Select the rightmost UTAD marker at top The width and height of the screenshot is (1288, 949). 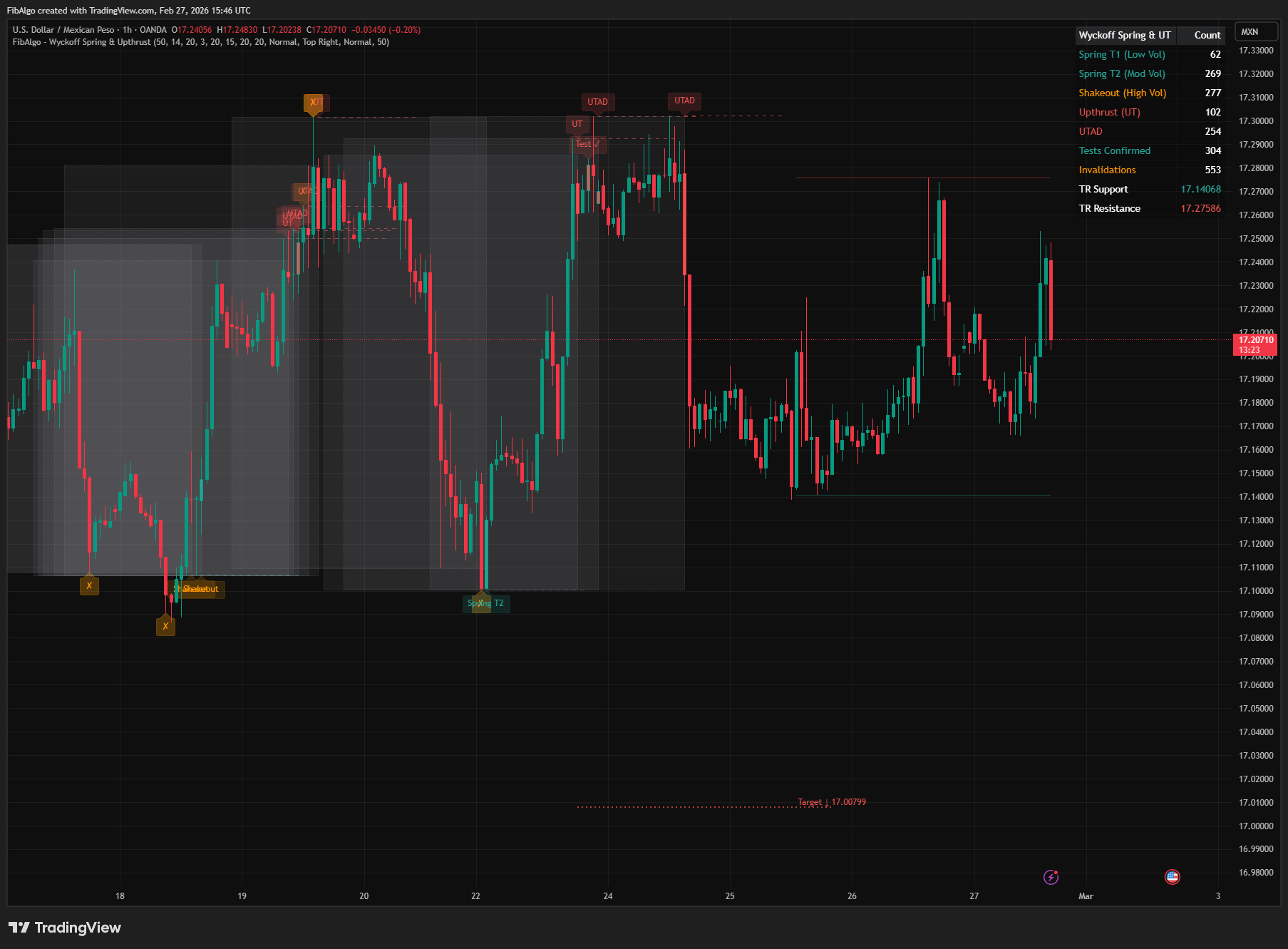684,101
